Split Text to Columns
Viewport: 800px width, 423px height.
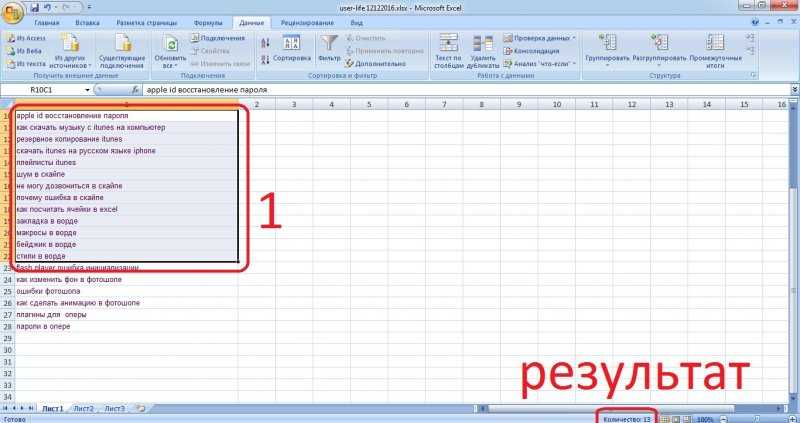[x=449, y=51]
